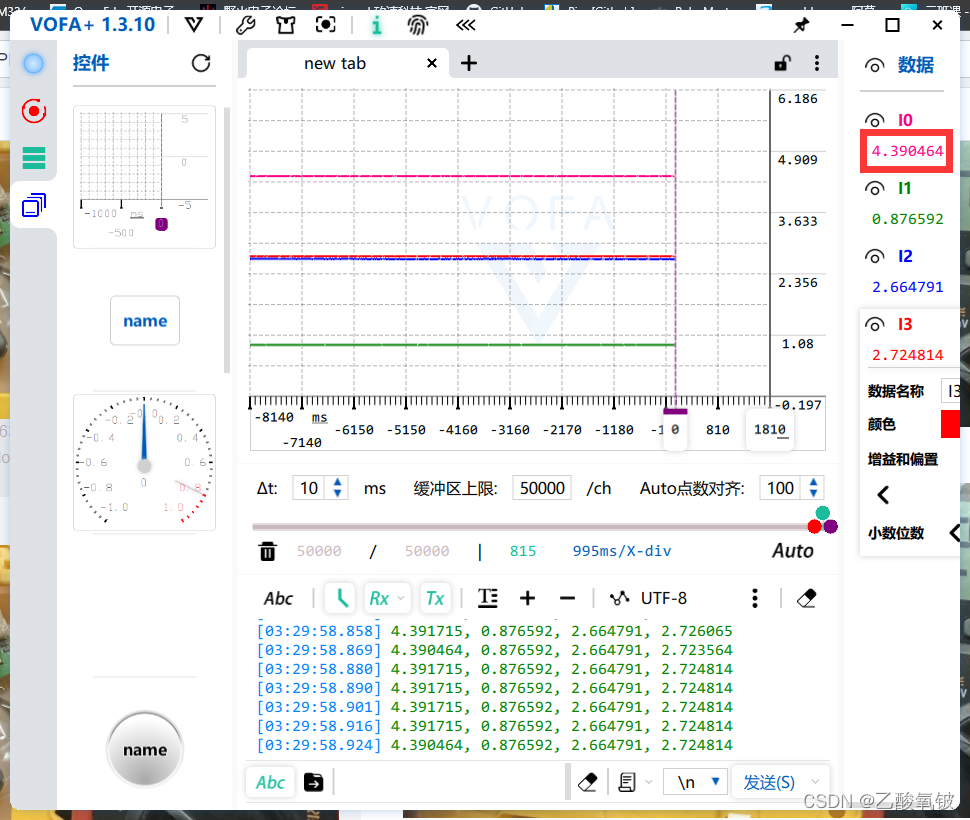Click the send-area Abc mode icon
This screenshot has width=970, height=820.
[x=270, y=782]
